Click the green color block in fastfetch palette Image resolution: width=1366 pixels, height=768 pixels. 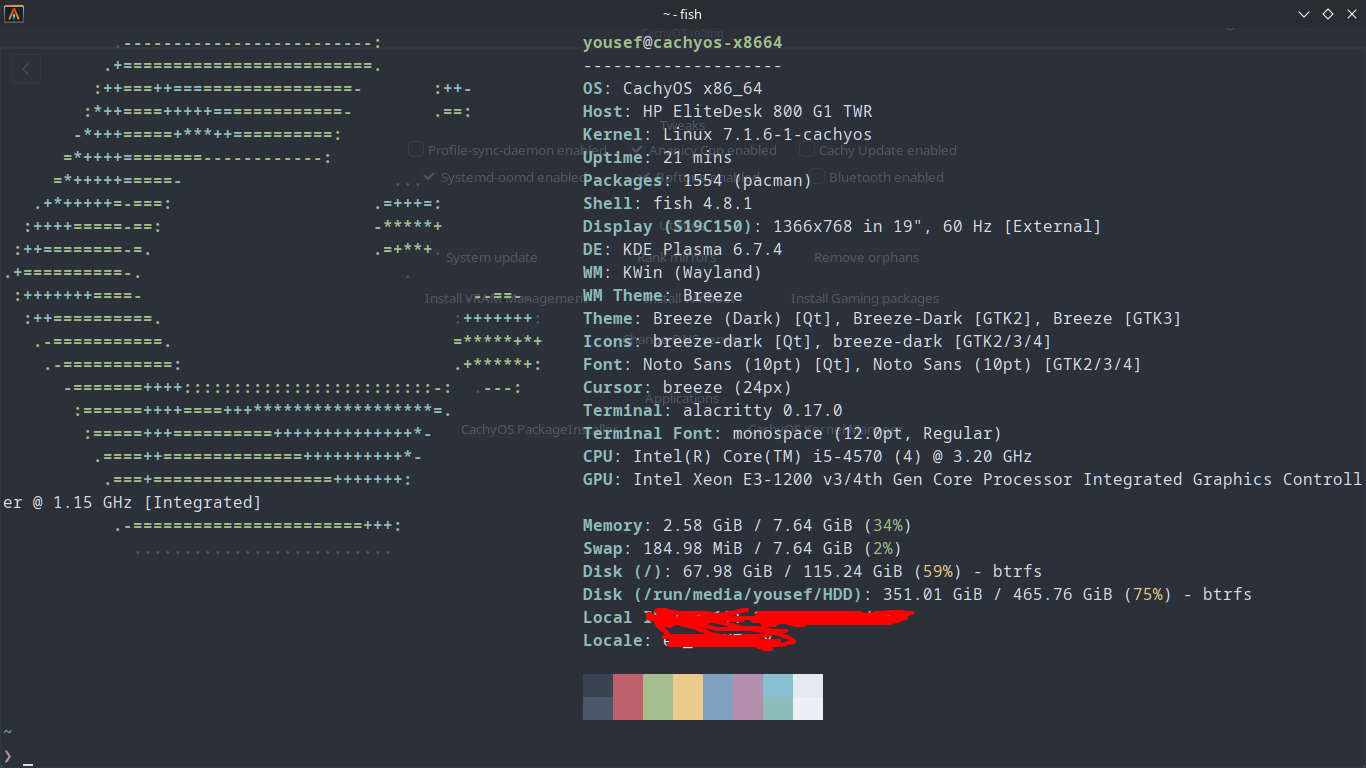[x=658, y=697]
